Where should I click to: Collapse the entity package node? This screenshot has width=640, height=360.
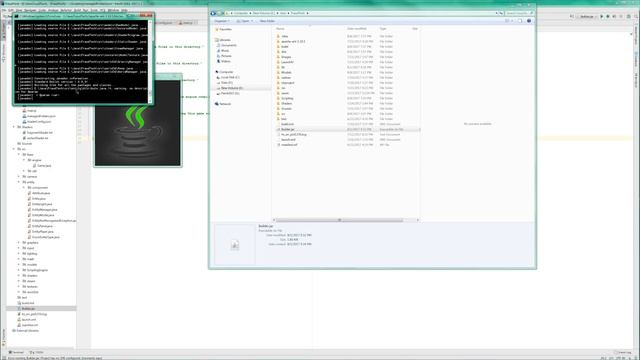[x=19, y=182]
